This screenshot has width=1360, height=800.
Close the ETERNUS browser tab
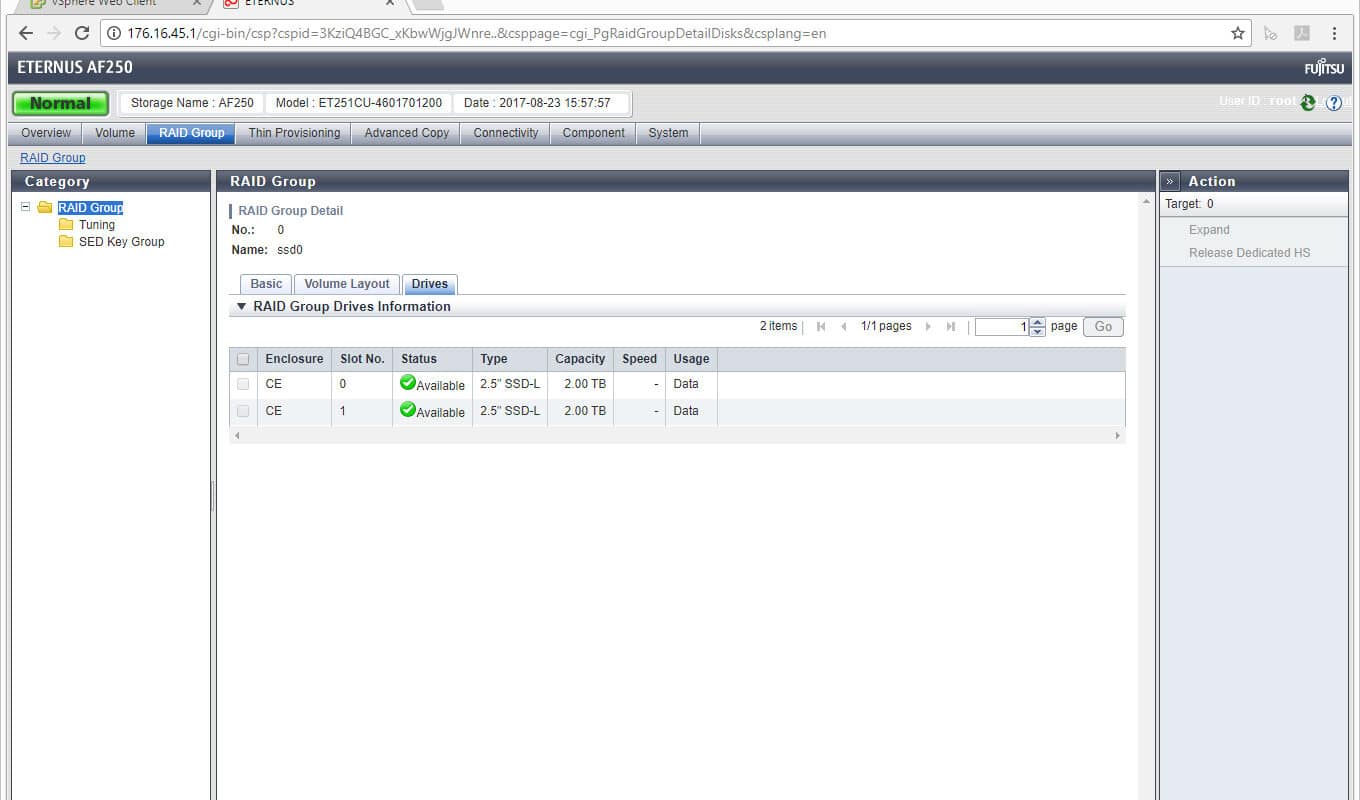pos(391,3)
